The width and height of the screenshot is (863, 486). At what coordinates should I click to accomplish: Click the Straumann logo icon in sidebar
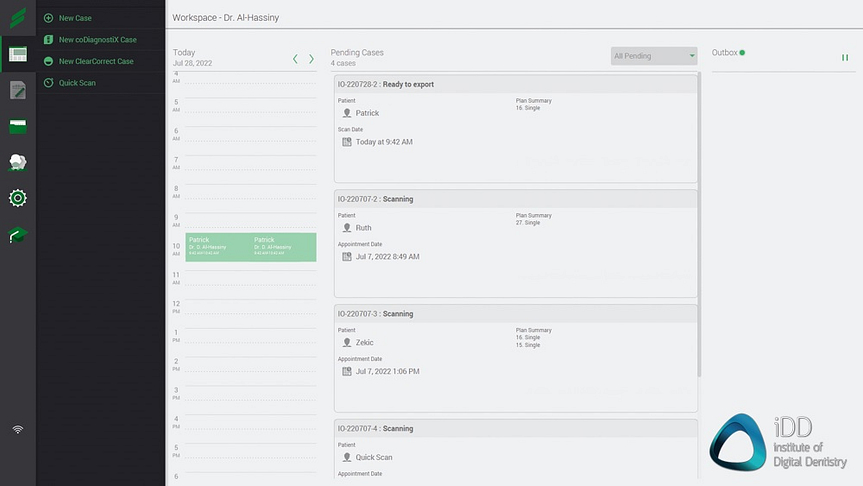(x=18, y=18)
